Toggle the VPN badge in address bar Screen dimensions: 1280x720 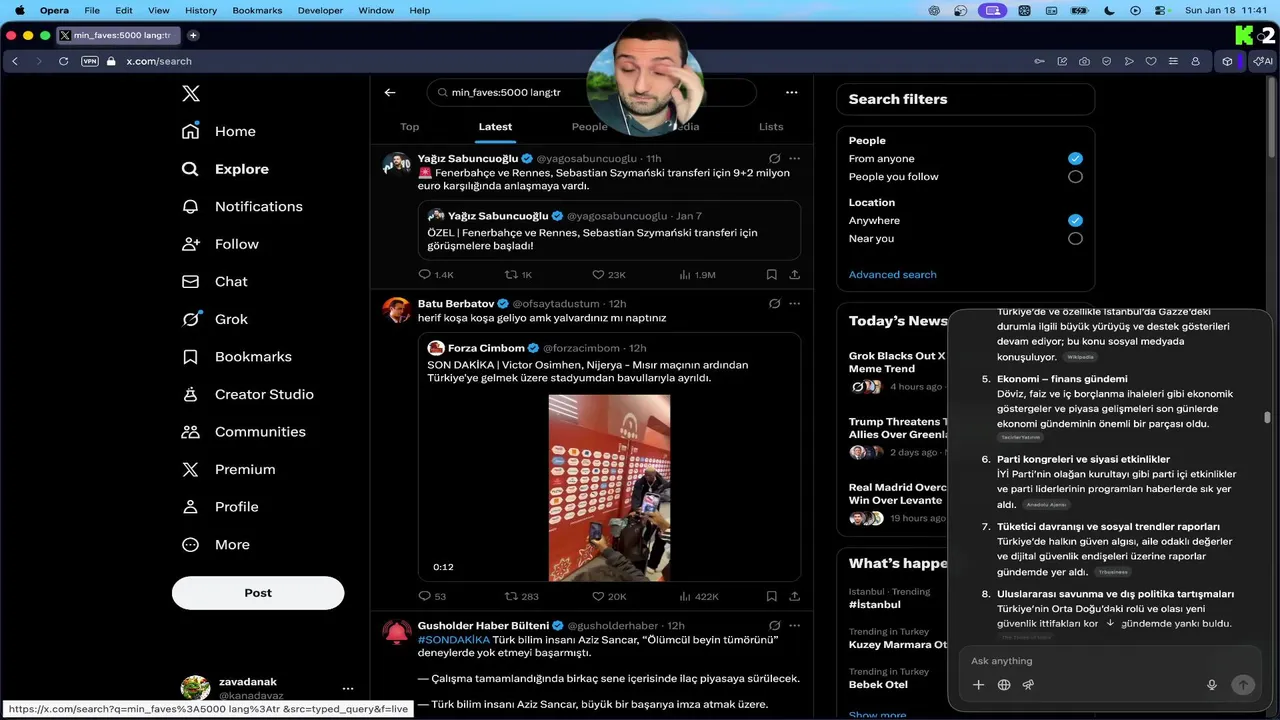[89, 61]
